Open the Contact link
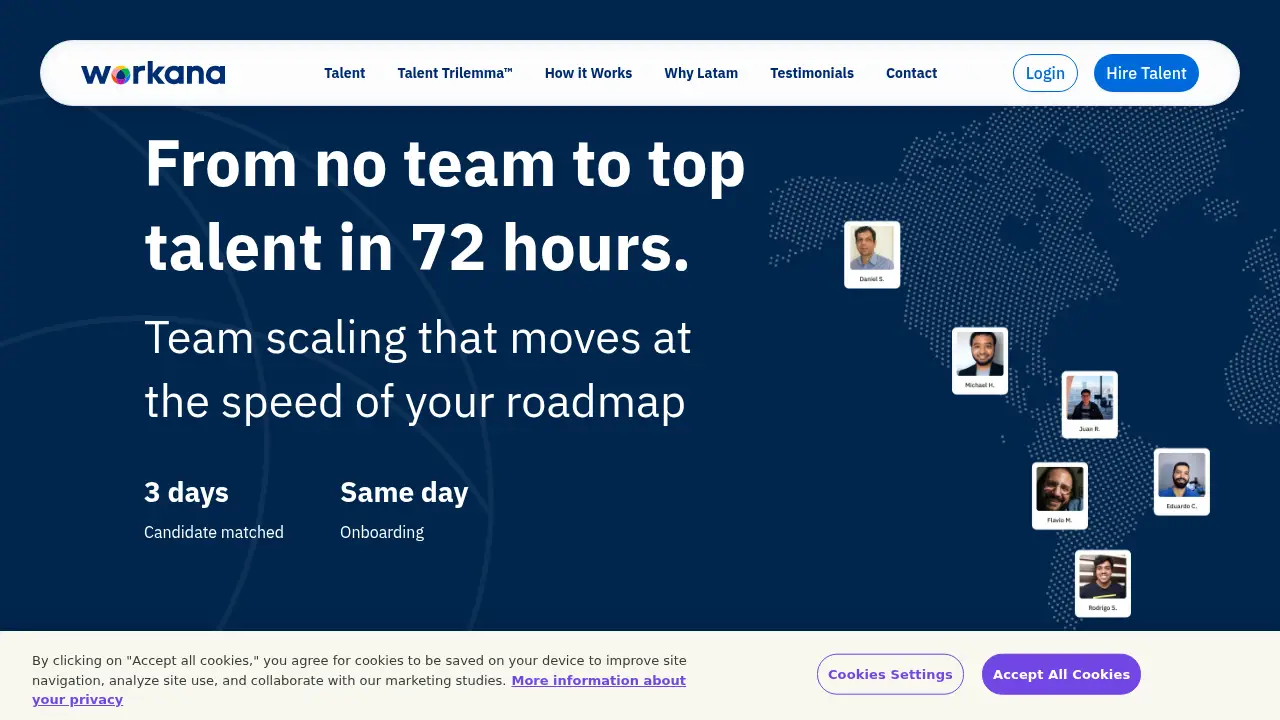 pos(911,73)
